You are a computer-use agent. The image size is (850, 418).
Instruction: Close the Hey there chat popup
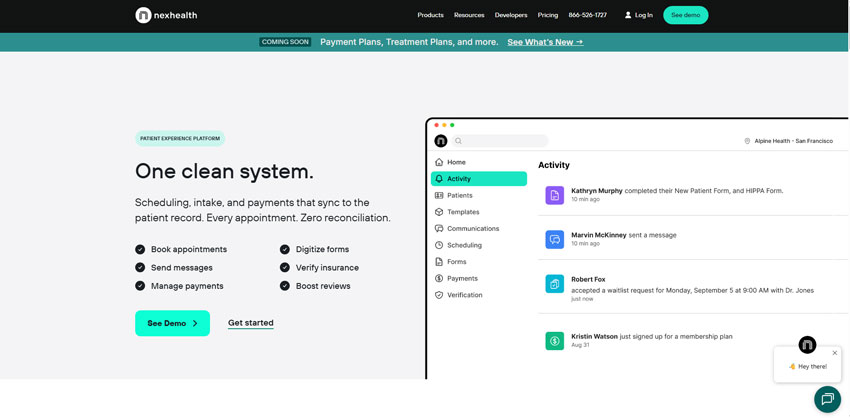point(835,353)
